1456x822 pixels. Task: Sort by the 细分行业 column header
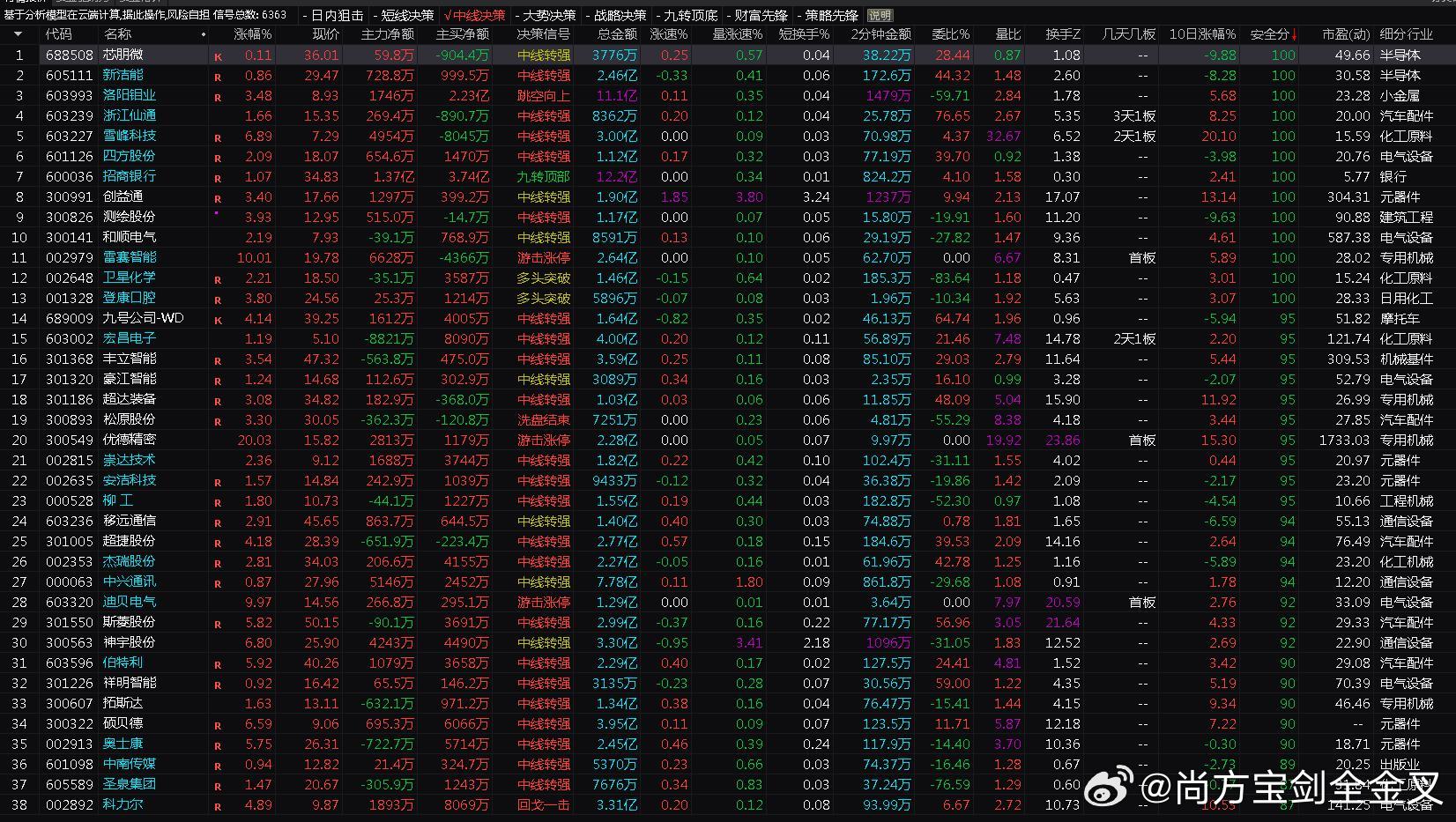[x=1407, y=34]
